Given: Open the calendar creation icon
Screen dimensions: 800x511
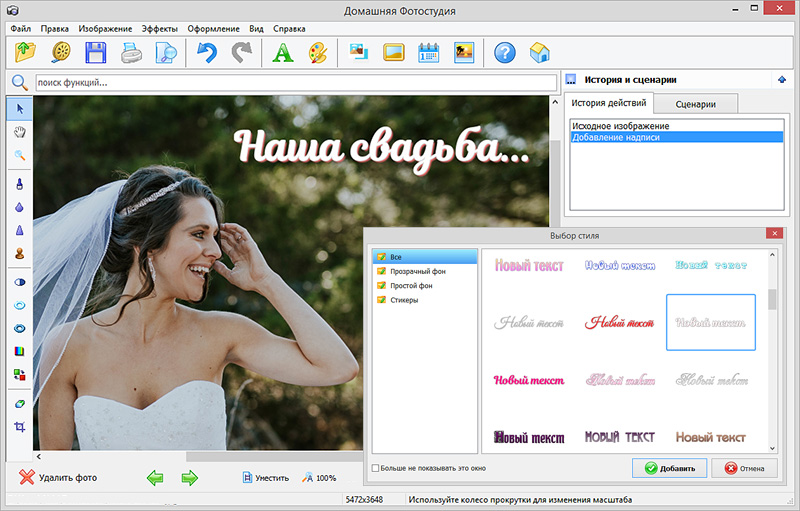Looking at the screenshot, I should point(429,52).
